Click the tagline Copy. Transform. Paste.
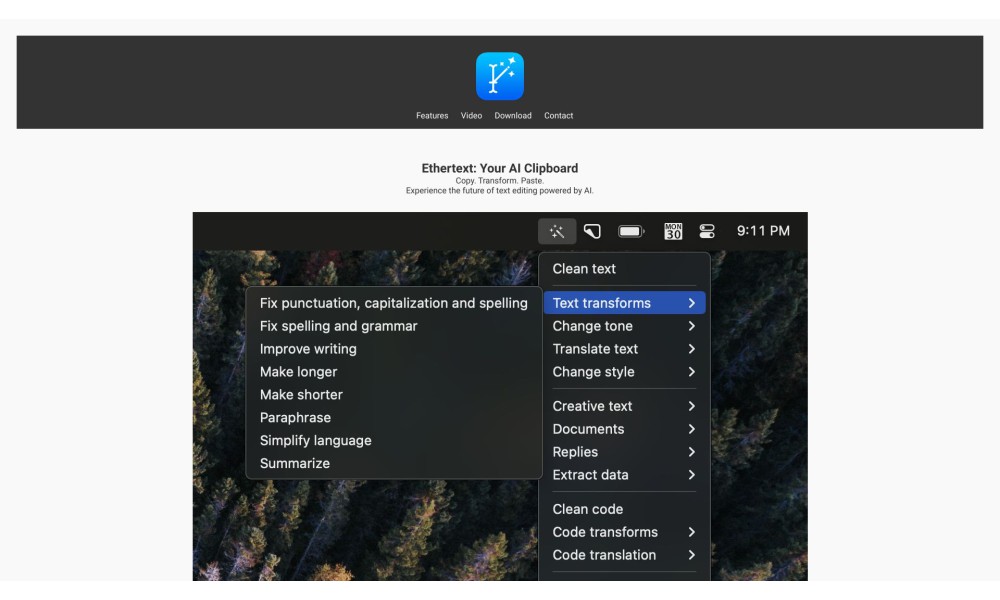The height and width of the screenshot is (600, 1000). point(499,181)
